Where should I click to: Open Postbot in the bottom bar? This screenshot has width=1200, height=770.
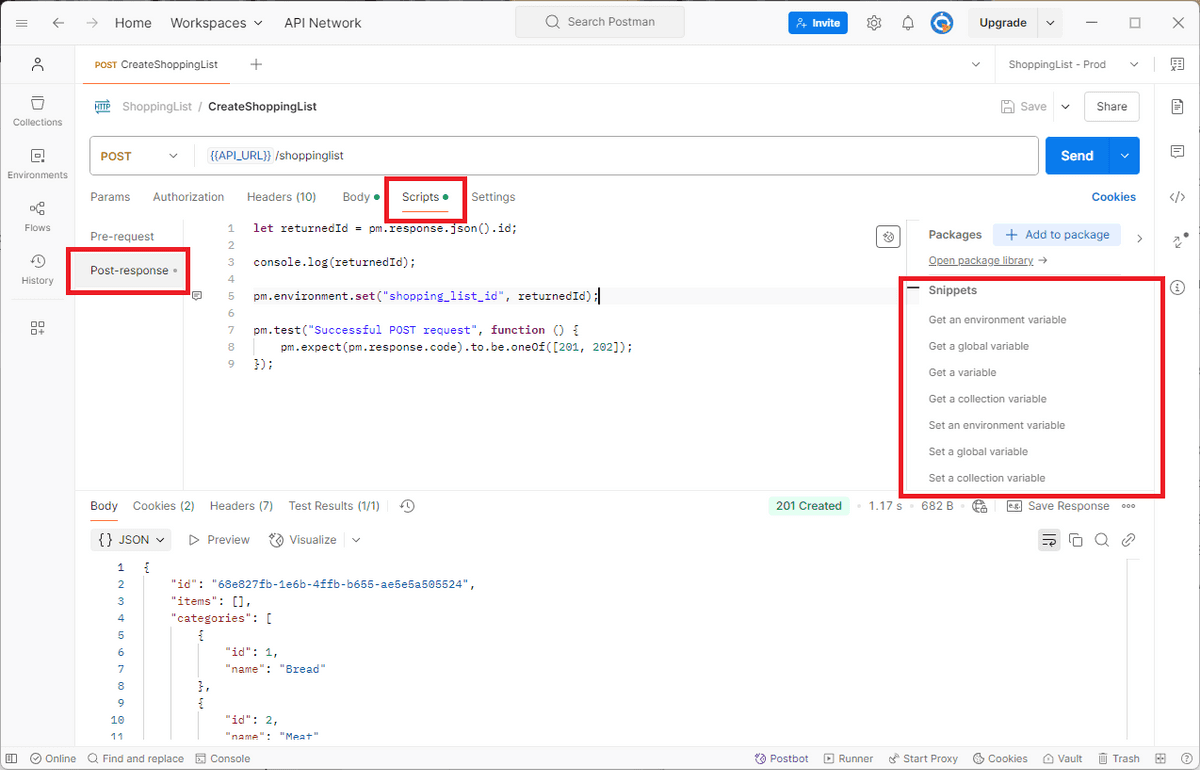(781, 758)
